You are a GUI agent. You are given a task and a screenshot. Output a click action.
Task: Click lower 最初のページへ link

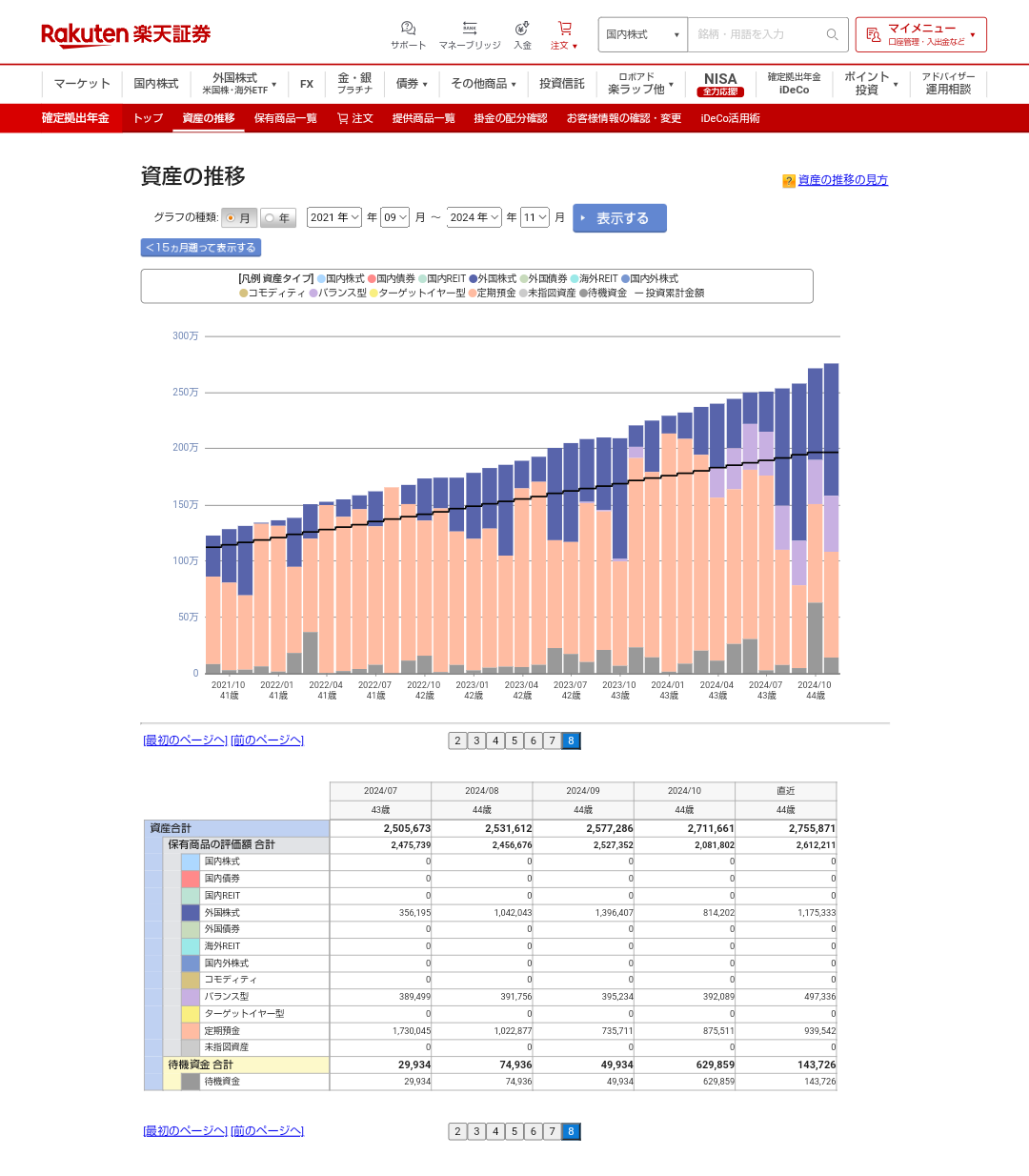[x=185, y=1131]
